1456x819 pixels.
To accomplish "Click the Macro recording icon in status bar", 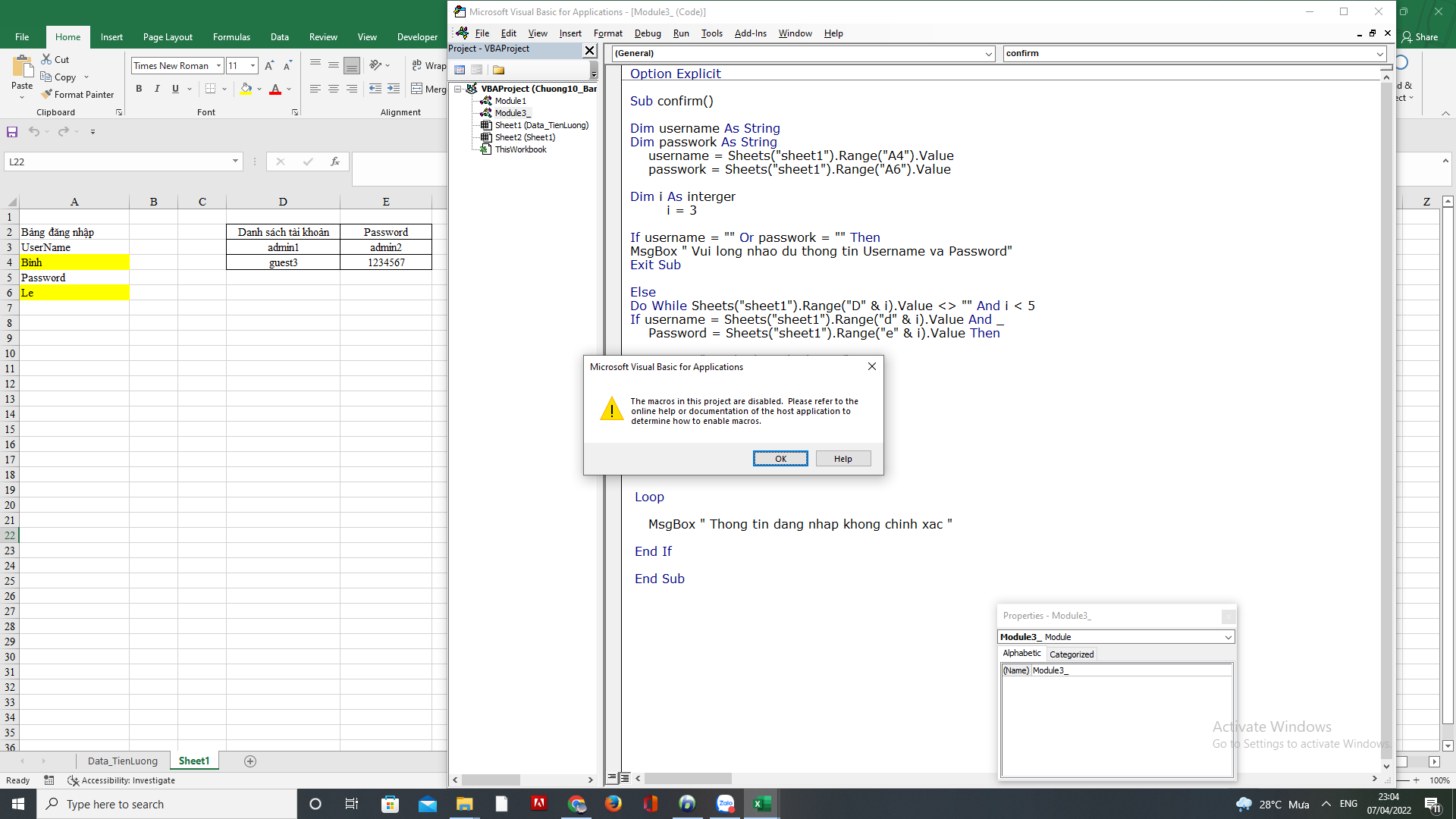I will tap(49, 780).
